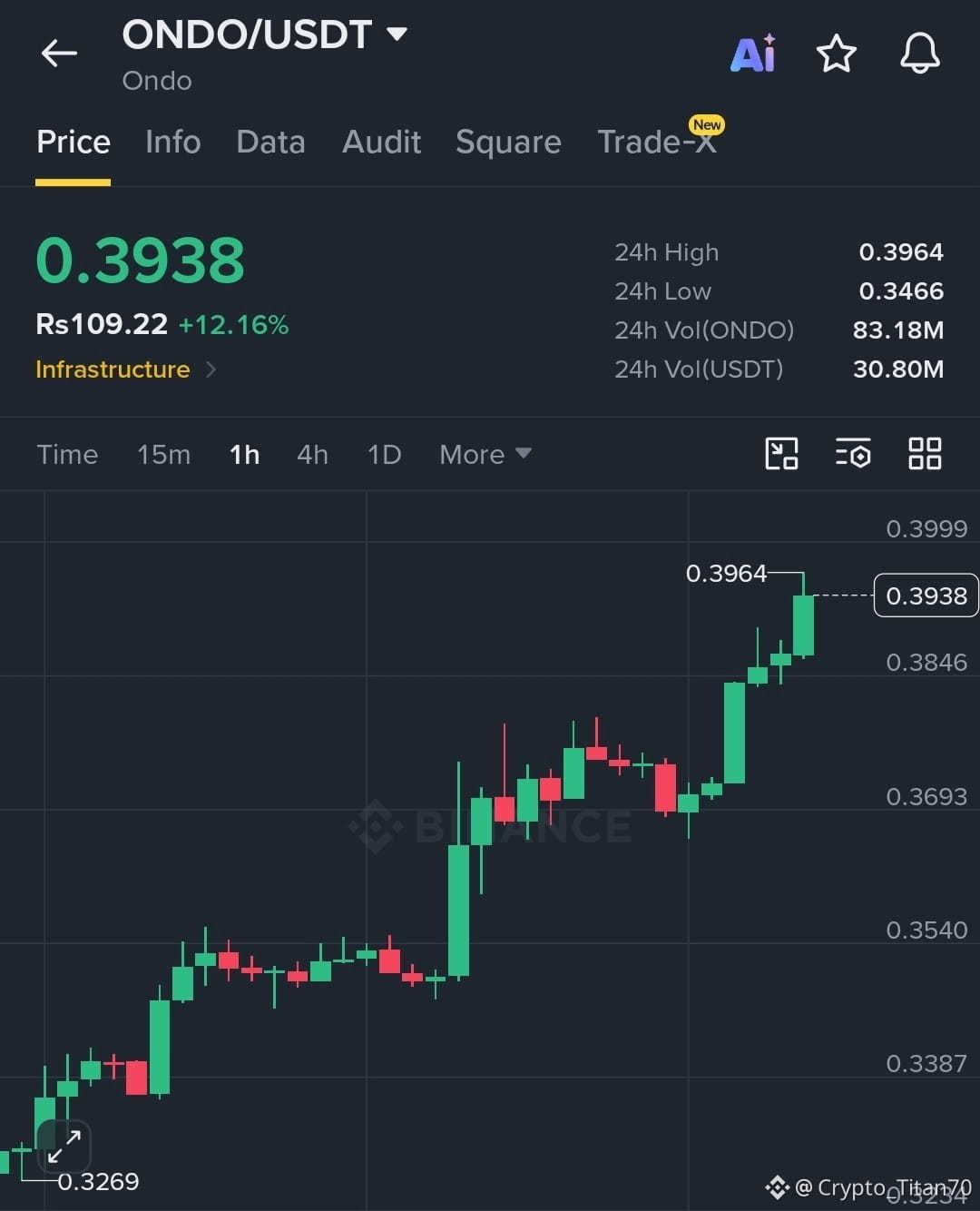Open the Audit tab
Screen dimensions: 980x1211
(x=381, y=142)
